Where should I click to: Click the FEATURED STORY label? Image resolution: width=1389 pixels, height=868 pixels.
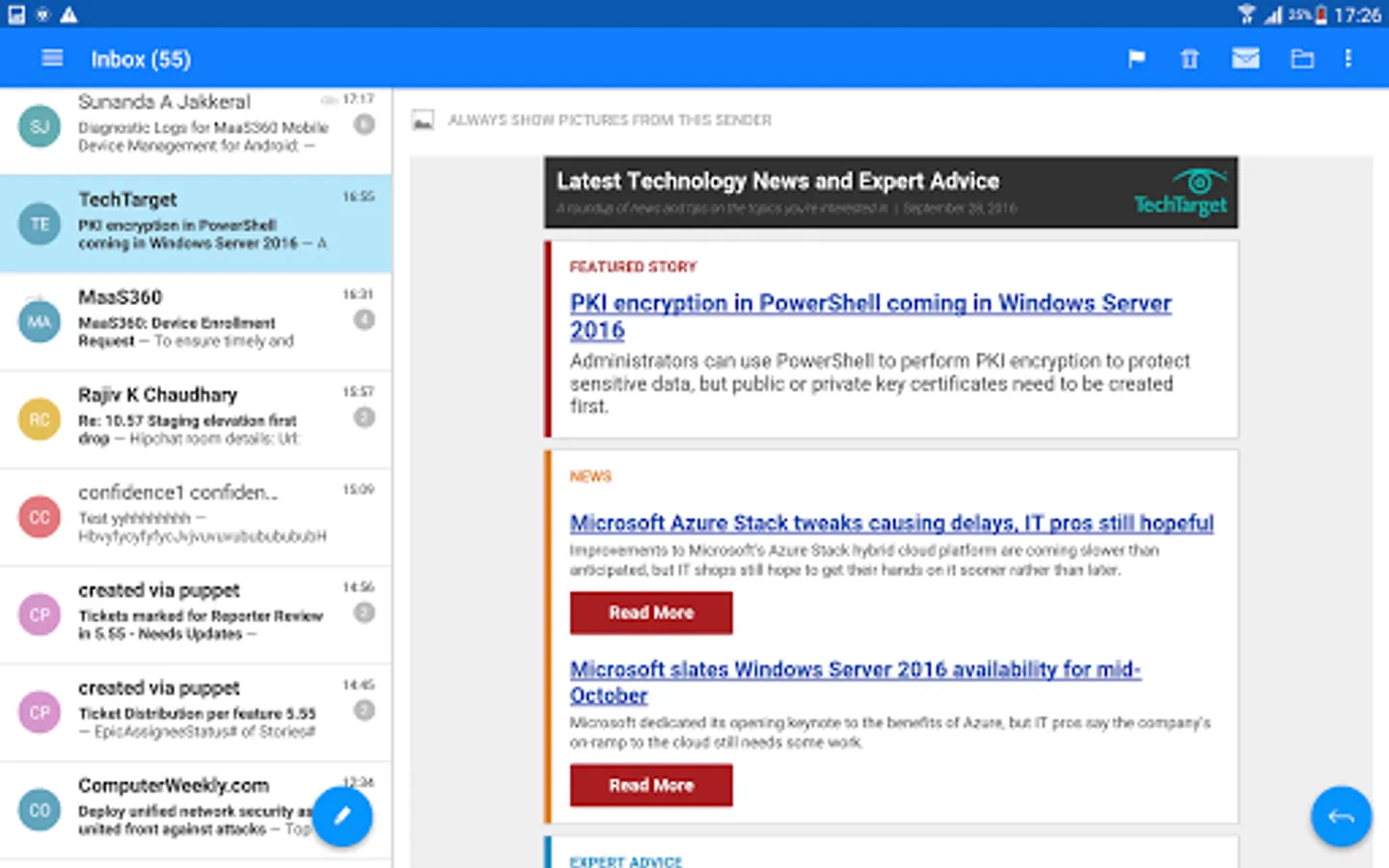(x=633, y=266)
